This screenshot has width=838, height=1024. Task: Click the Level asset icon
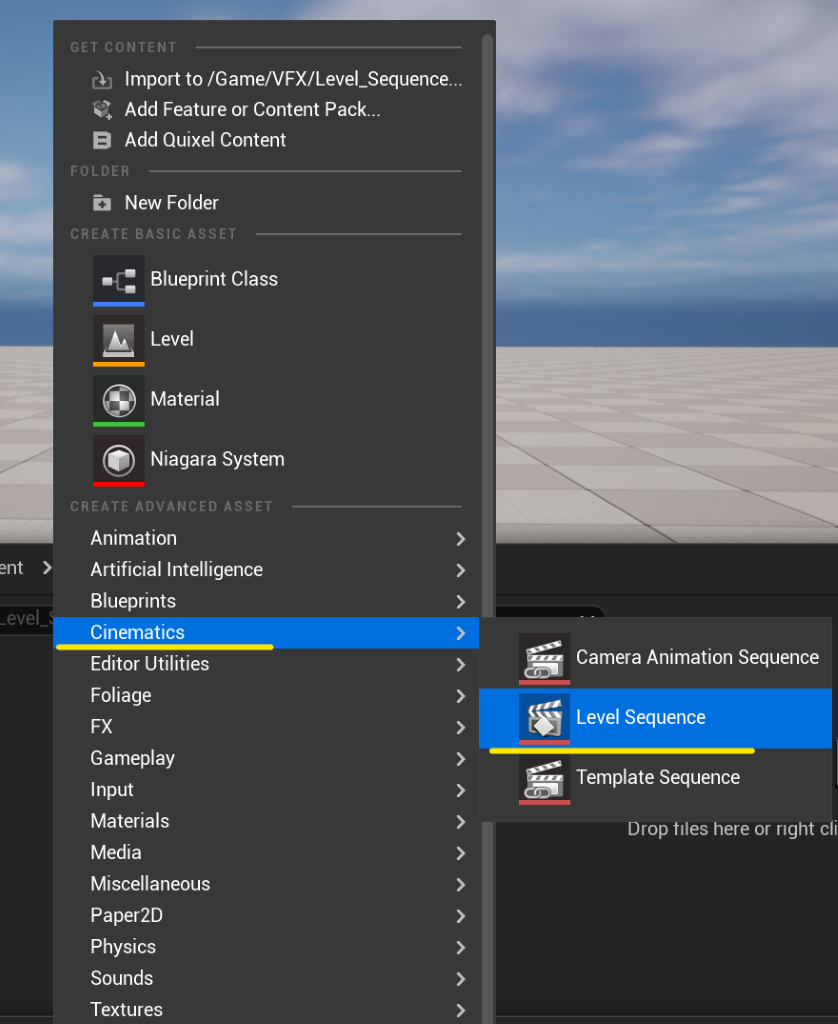tap(119, 341)
